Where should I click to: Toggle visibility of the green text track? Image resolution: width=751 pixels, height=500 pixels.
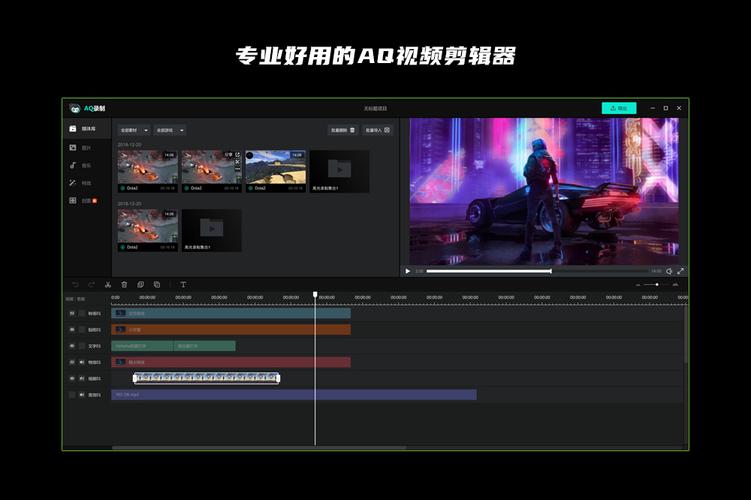pos(72,346)
